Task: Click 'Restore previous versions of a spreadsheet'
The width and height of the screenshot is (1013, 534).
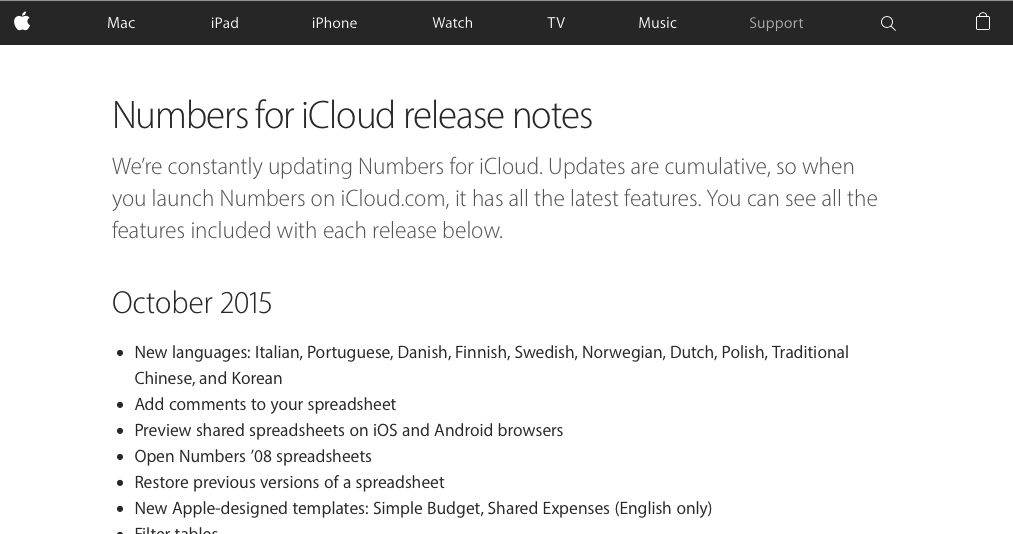Action: click(289, 482)
